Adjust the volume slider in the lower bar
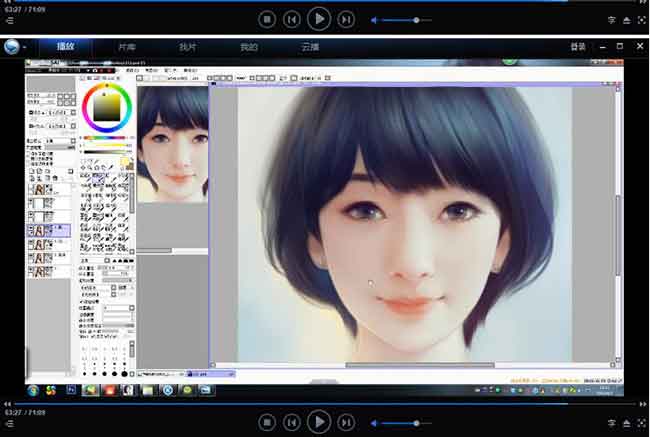The height and width of the screenshot is (437, 650). [406, 423]
